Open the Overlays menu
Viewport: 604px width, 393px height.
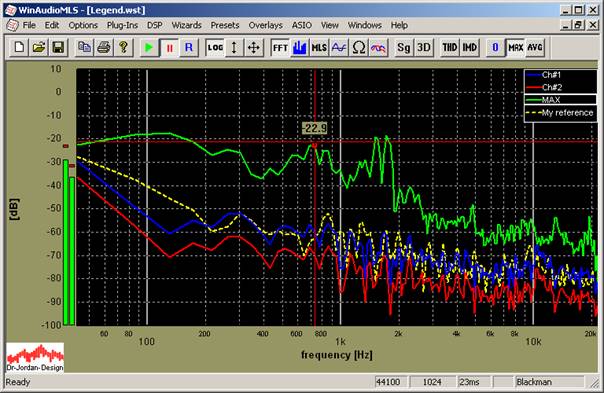(x=265, y=25)
